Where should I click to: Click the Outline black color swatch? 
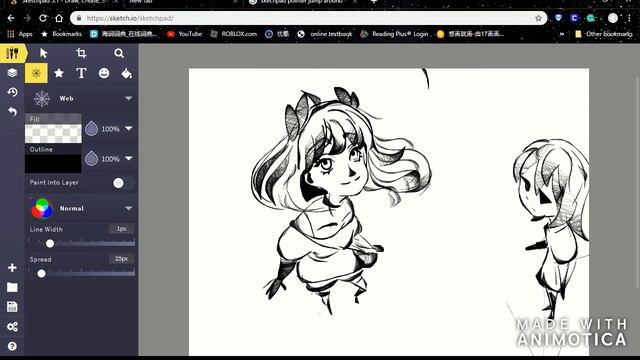[x=53, y=164]
